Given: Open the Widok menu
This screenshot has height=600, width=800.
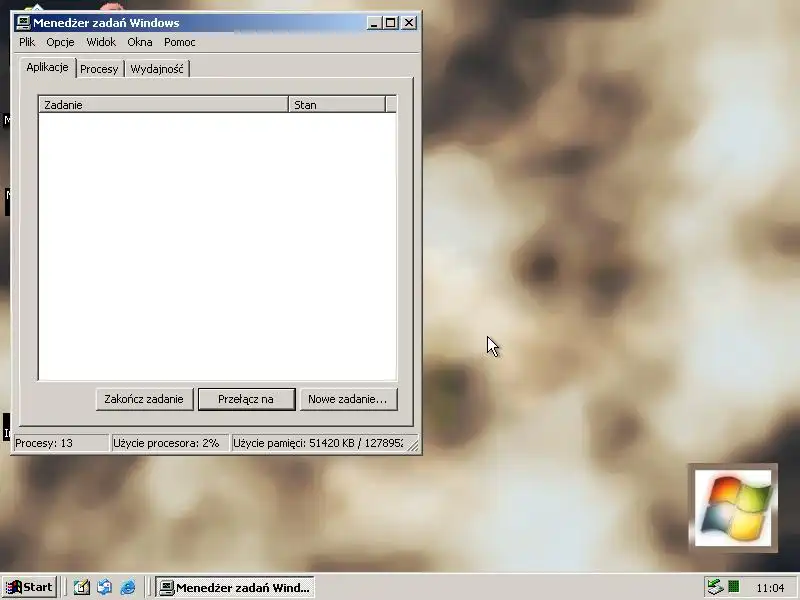Looking at the screenshot, I should [x=101, y=42].
